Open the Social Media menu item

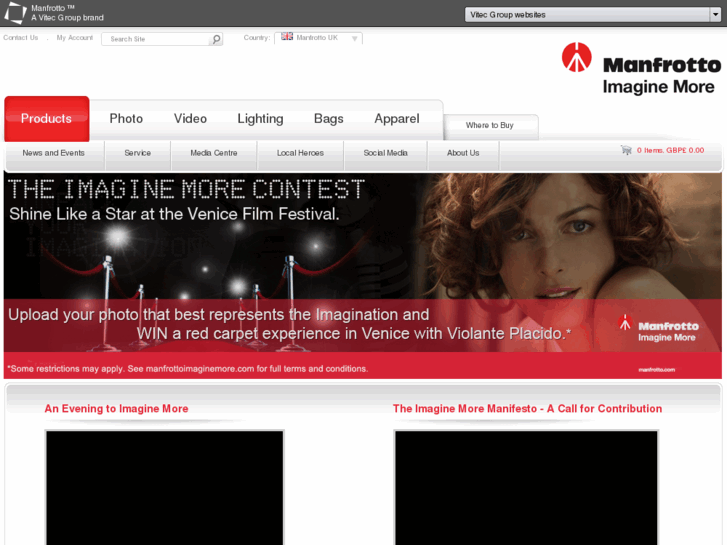385,153
